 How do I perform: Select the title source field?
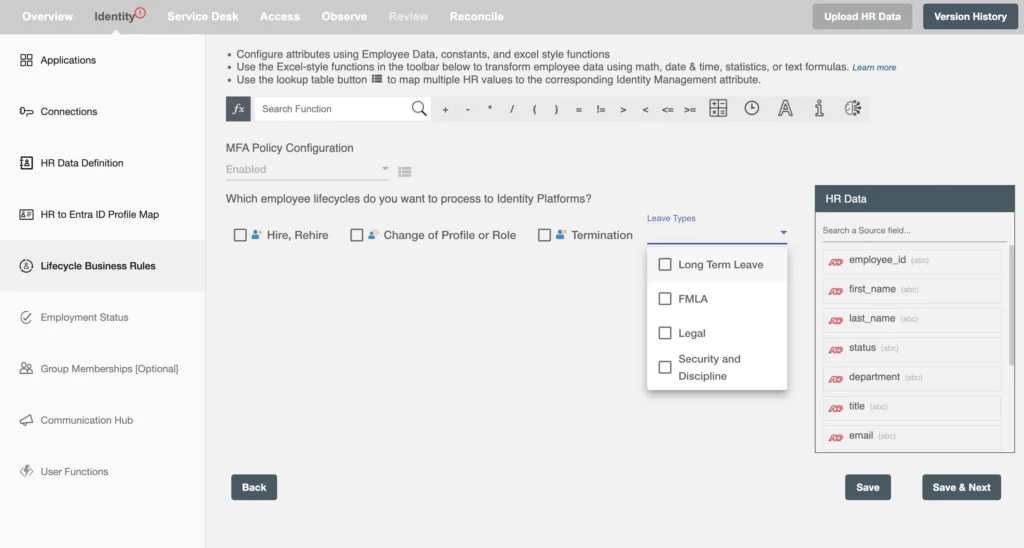pos(911,406)
